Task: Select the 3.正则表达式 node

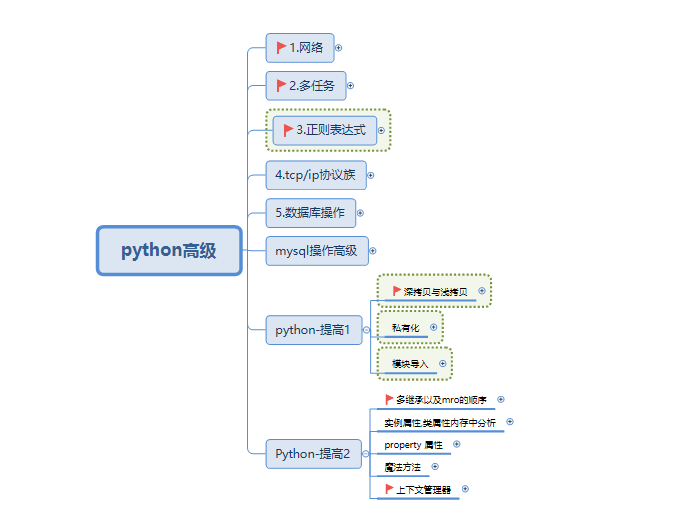Action: (325, 130)
